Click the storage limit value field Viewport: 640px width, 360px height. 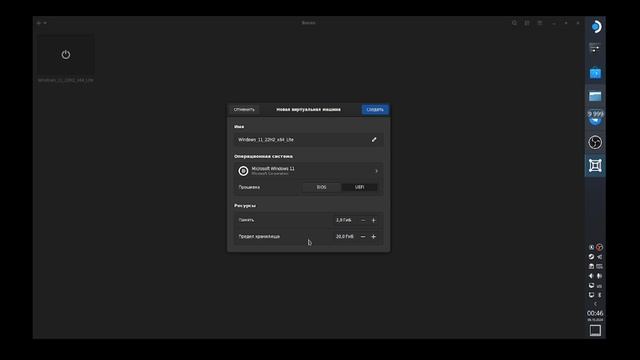344,237
